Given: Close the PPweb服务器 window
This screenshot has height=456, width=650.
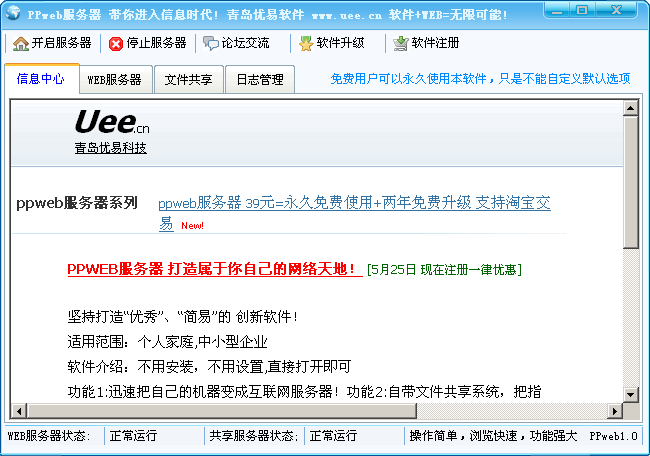Looking at the screenshot, I should pos(616,10).
